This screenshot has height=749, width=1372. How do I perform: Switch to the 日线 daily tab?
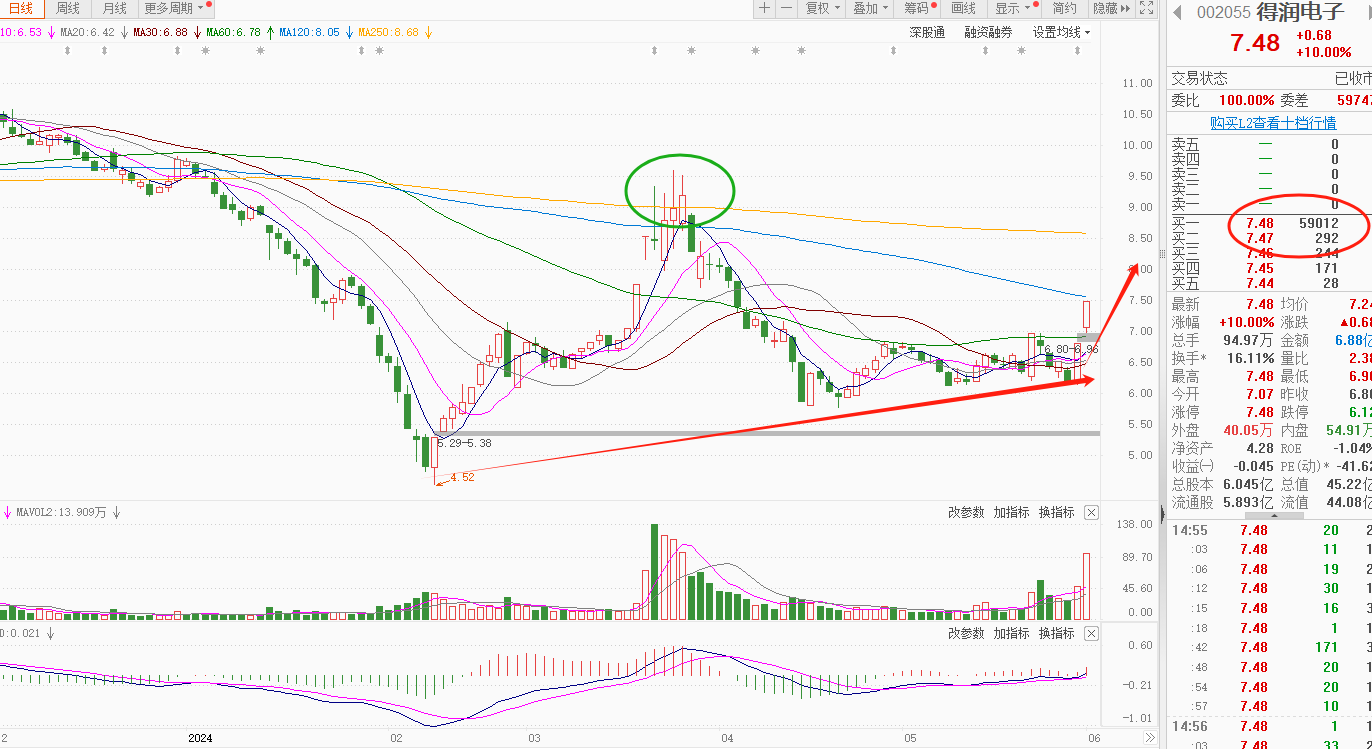[x=20, y=8]
